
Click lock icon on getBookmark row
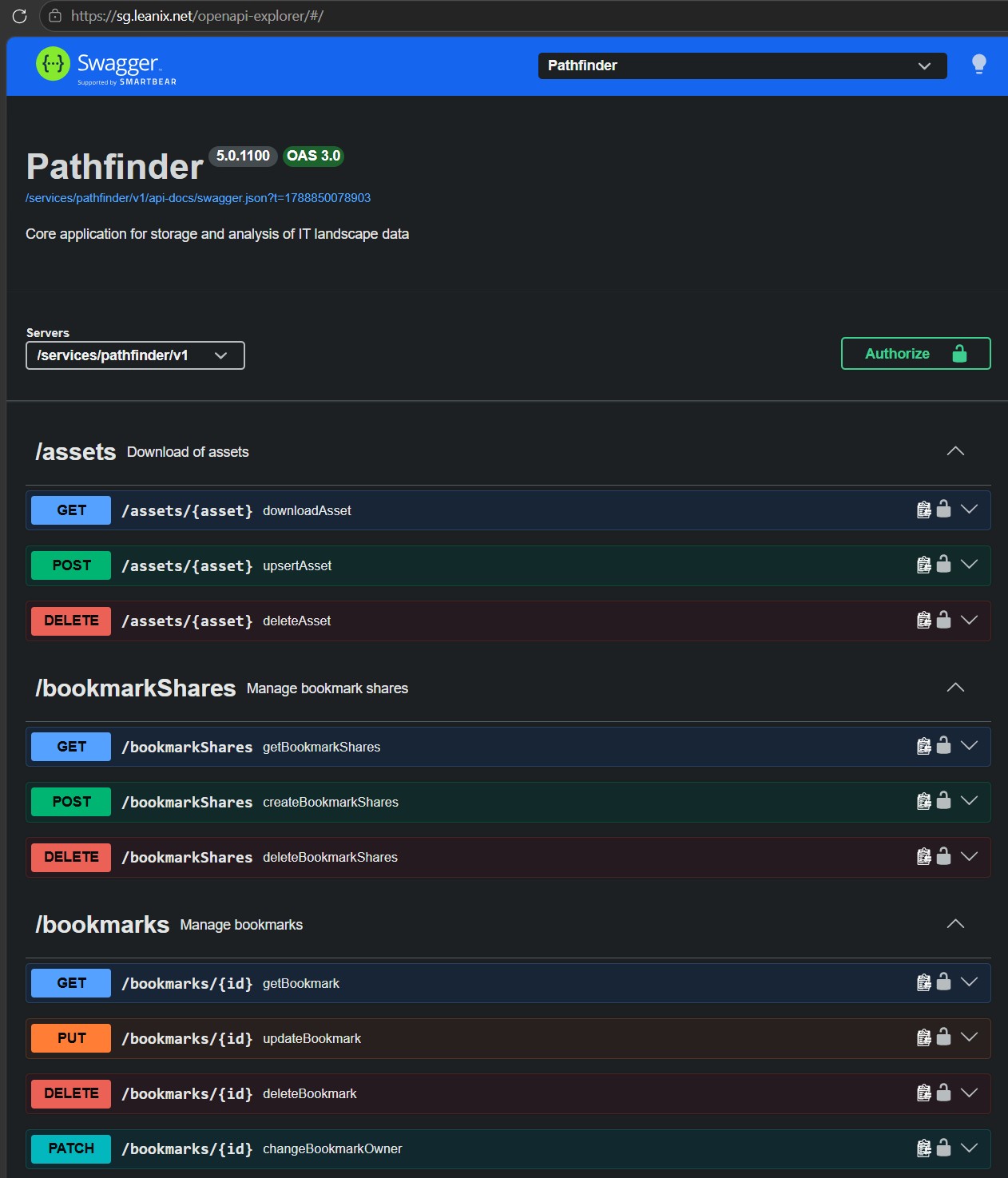943,982
